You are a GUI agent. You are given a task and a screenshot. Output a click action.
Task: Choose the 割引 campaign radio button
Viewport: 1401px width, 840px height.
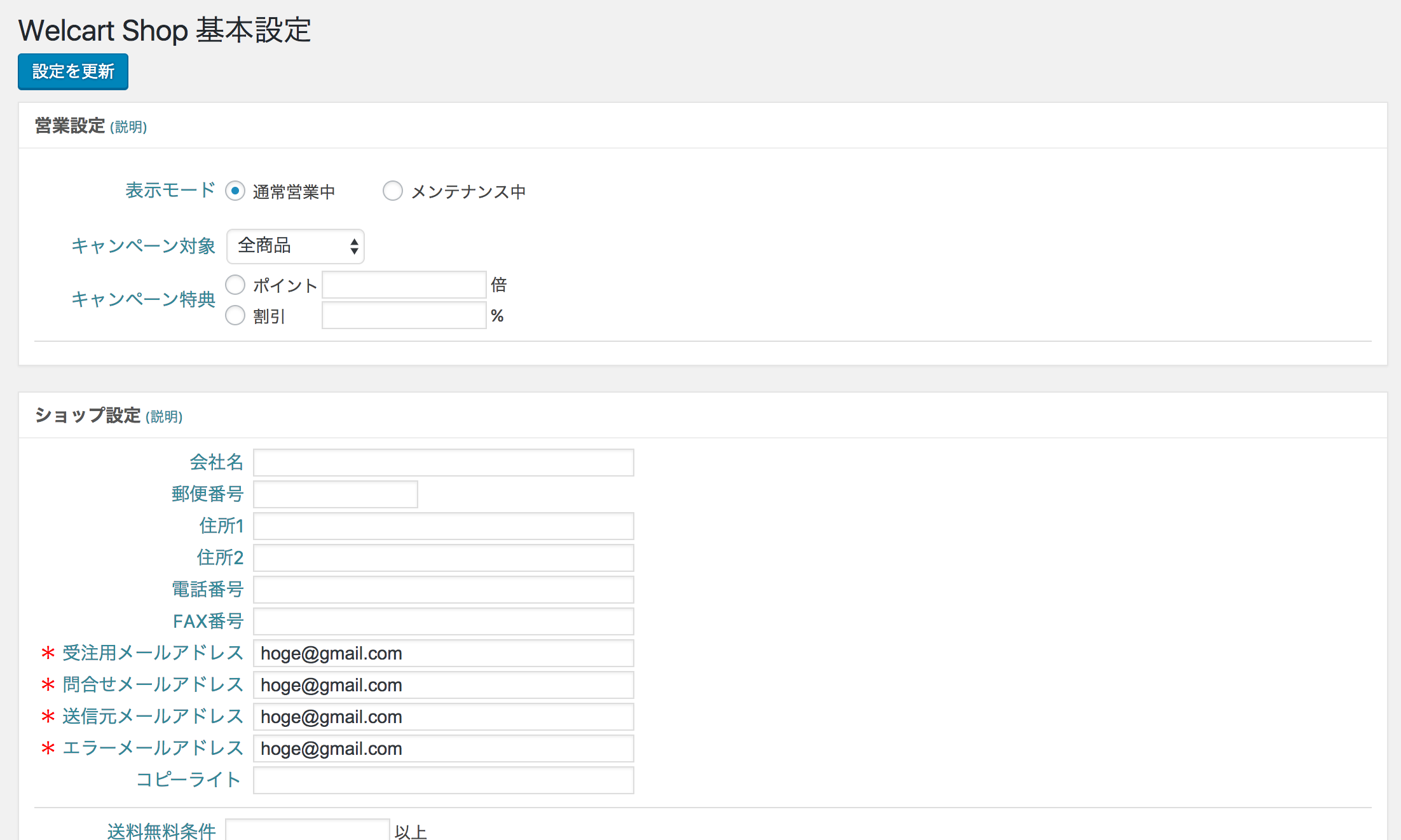point(235,315)
